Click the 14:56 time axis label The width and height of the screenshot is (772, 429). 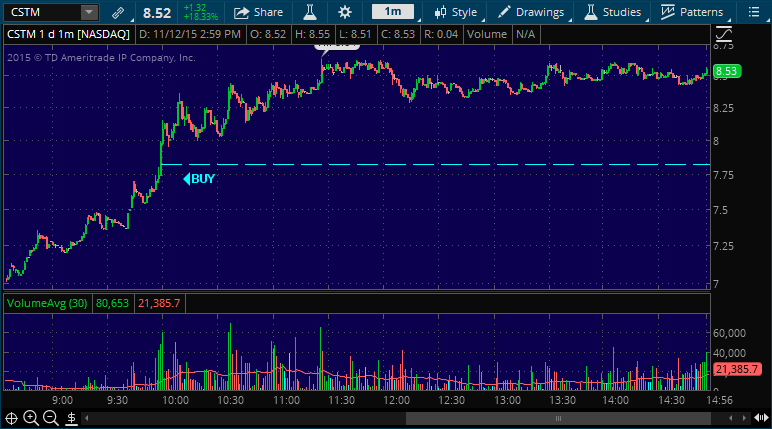719,400
